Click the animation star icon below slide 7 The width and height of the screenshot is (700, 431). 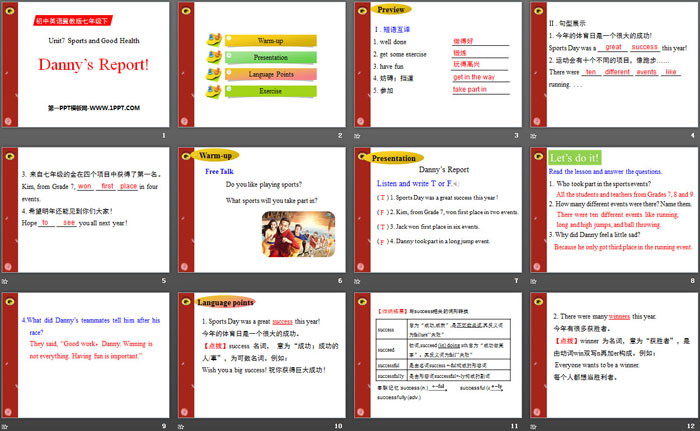click(x=358, y=280)
